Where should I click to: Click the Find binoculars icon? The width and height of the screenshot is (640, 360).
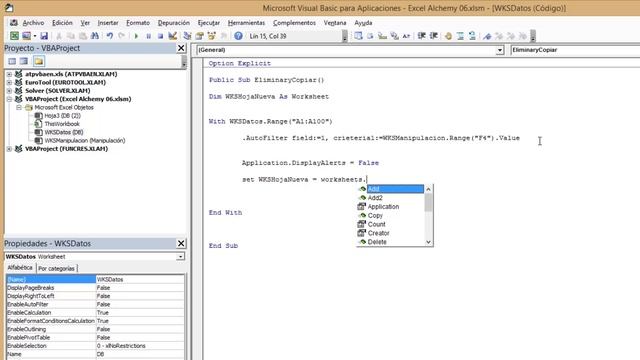[x=95, y=36]
